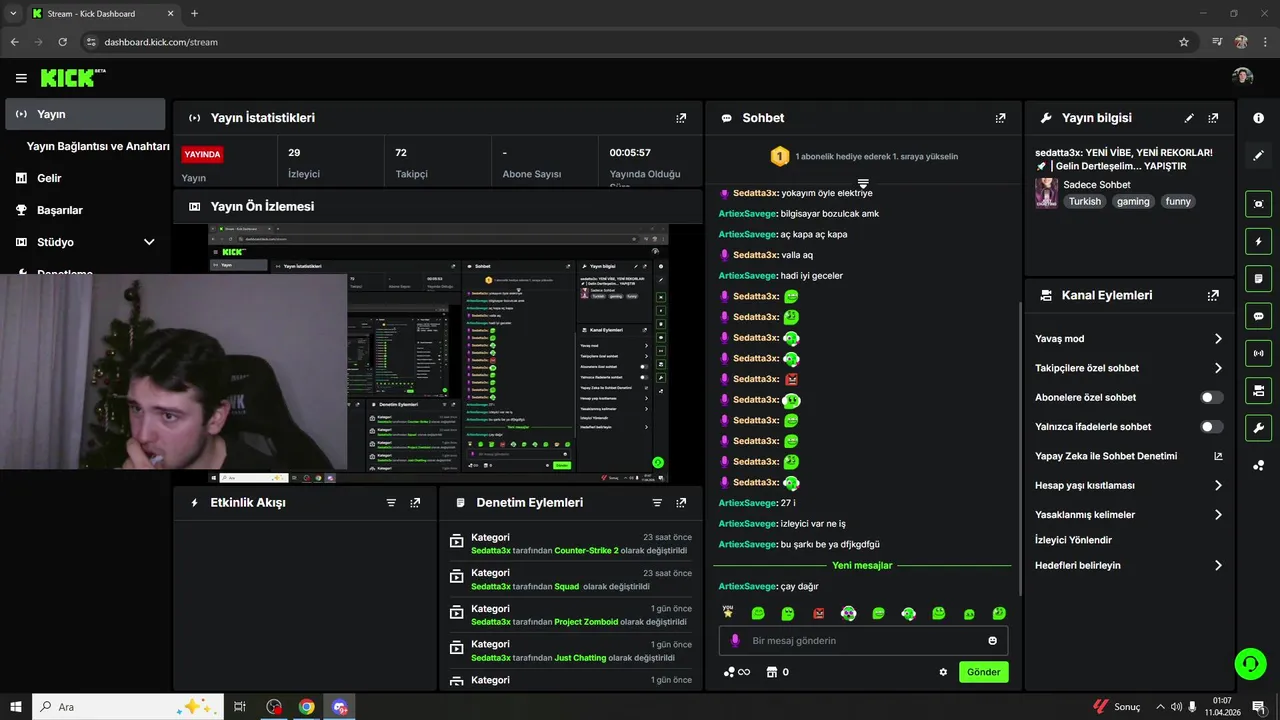Insert the red angry emote from quick emotes
Image resolution: width=1280 pixels, height=720 pixels.
pyautogui.click(x=819, y=613)
